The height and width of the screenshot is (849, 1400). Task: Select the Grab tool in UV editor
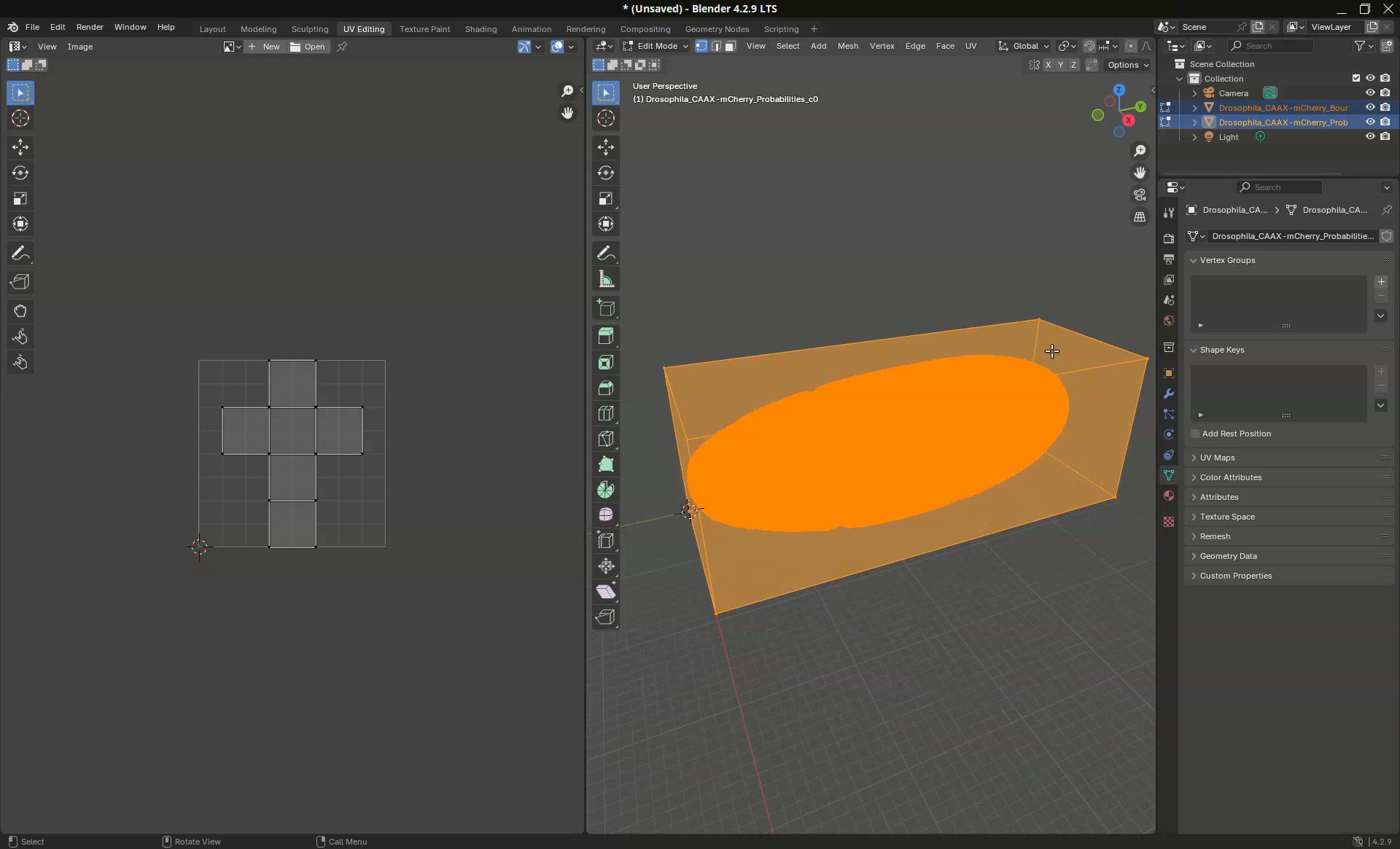coord(20,311)
